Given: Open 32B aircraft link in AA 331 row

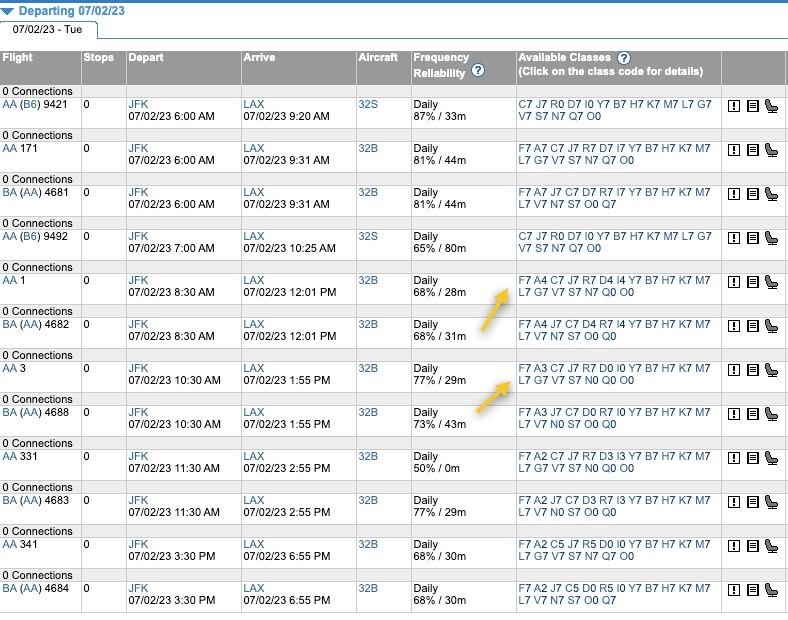Looking at the screenshot, I should [x=368, y=456].
